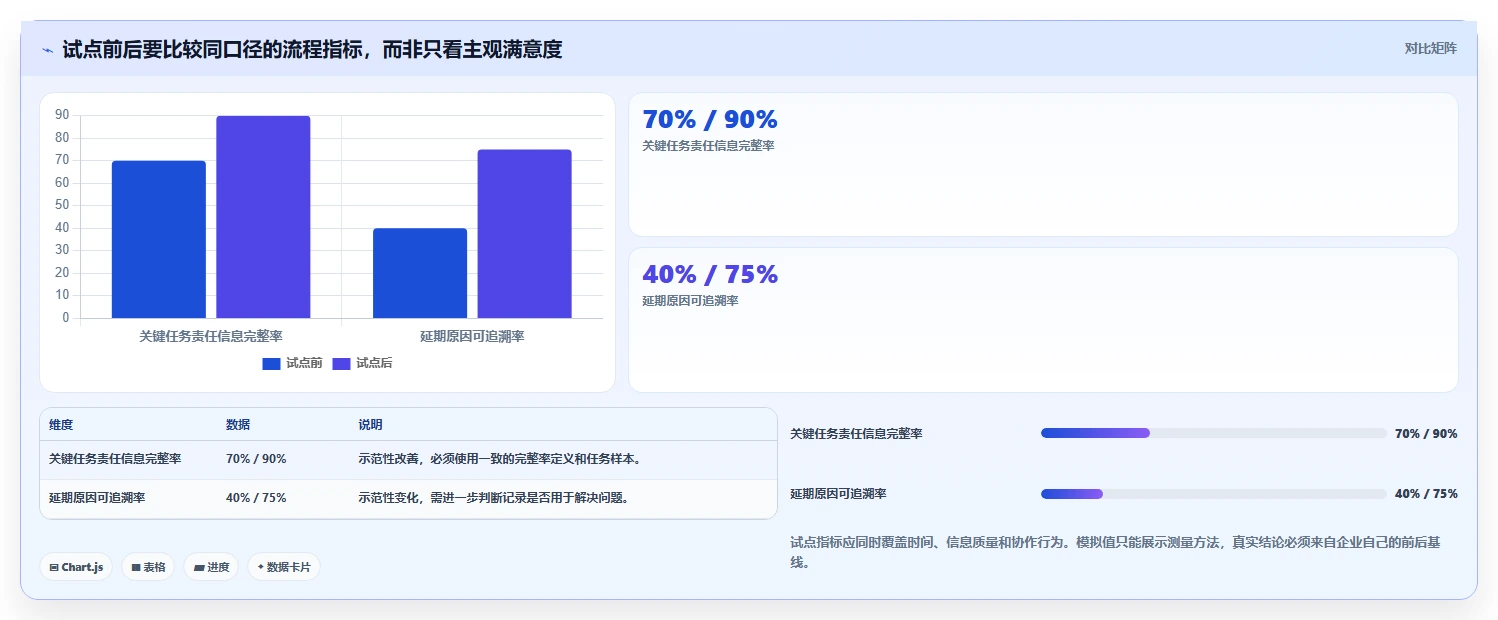Click the 数据卡片 chip
Screen dimensions: 1498x620
pyautogui.click(x=284, y=567)
